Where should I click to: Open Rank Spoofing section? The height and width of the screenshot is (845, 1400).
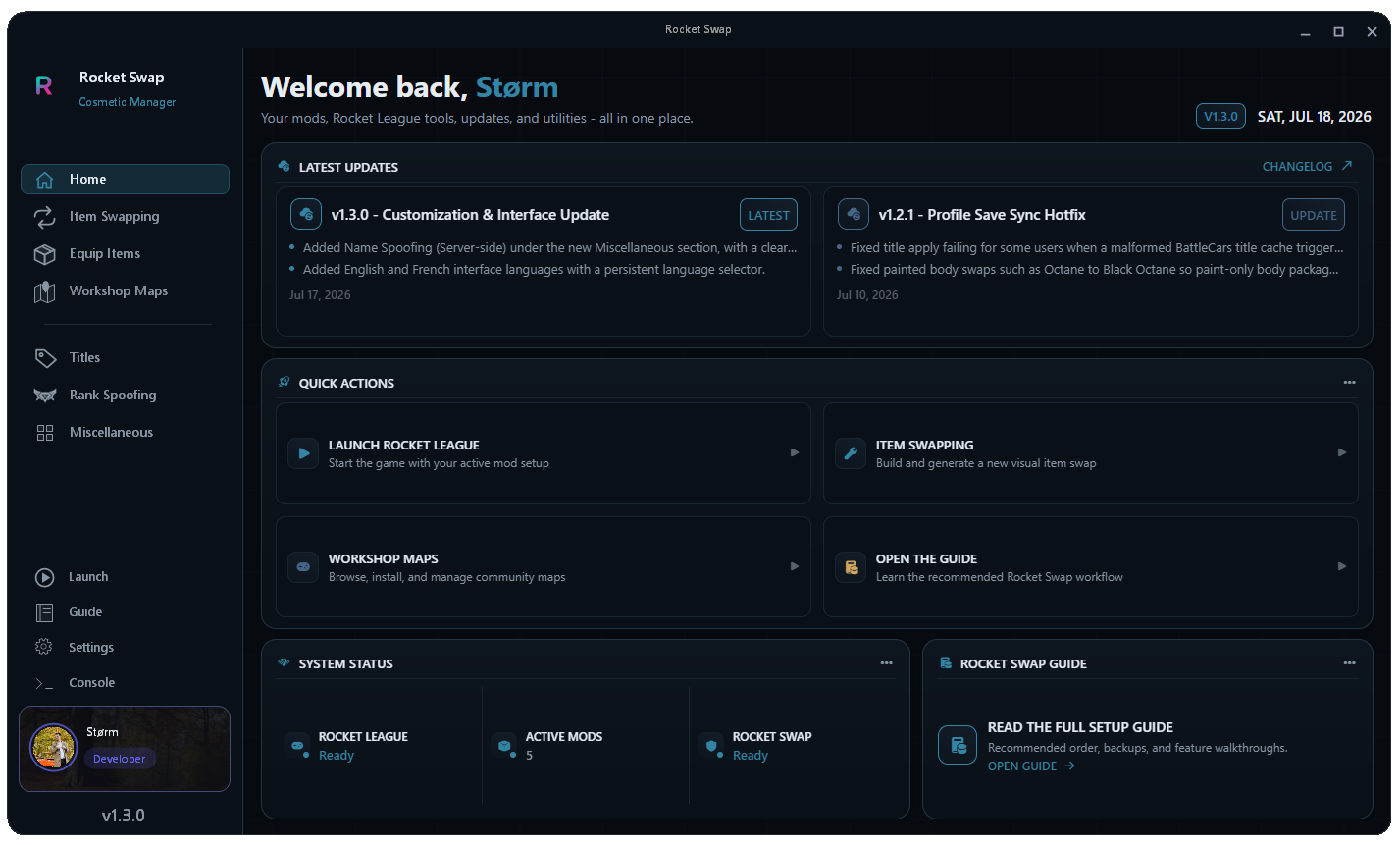(x=125, y=396)
